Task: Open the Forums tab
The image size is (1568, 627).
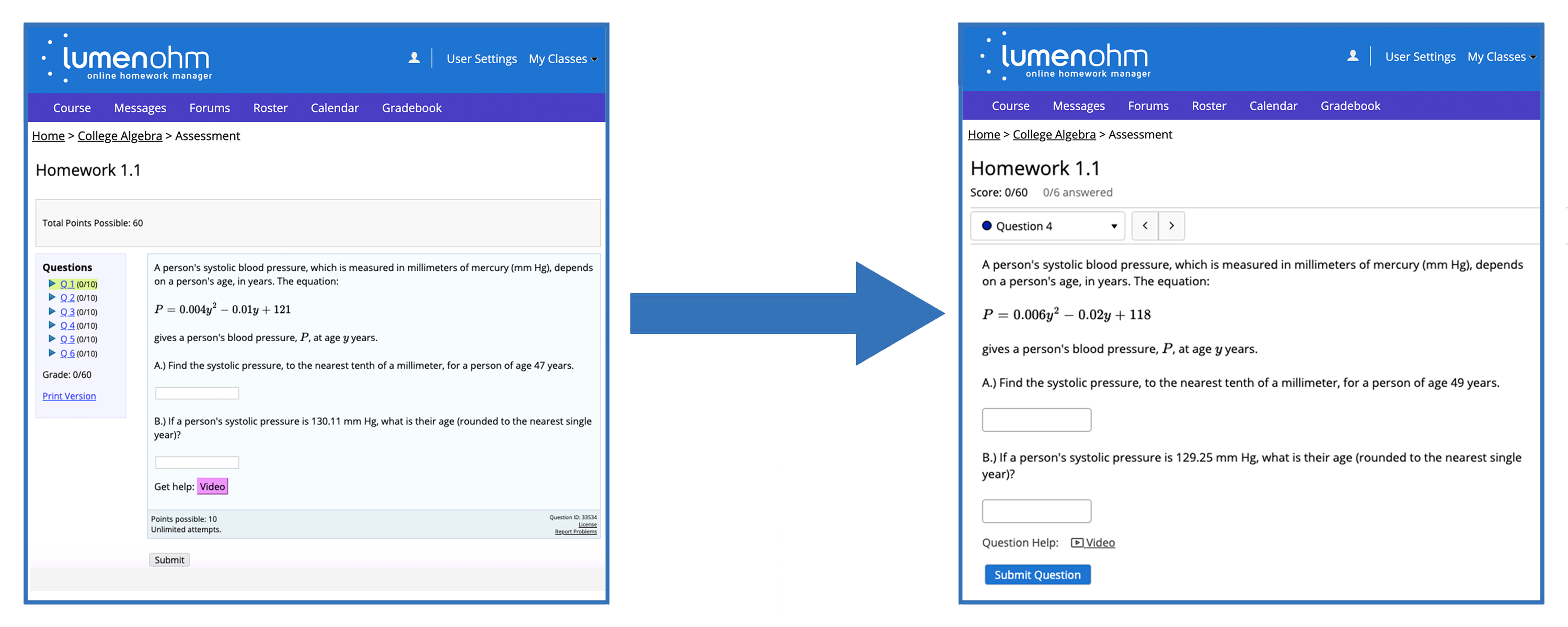Action: [x=210, y=107]
